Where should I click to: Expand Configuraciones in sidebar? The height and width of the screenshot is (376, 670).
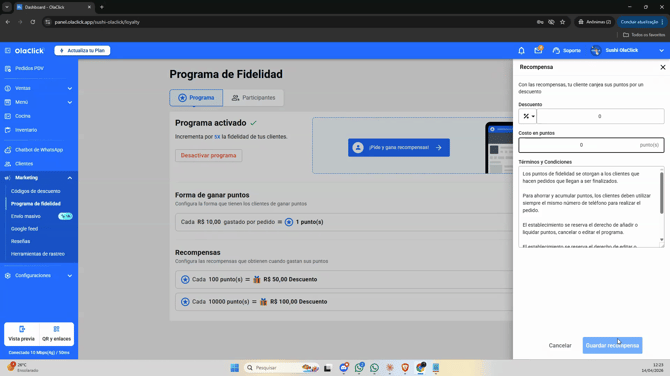[x=39, y=276]
